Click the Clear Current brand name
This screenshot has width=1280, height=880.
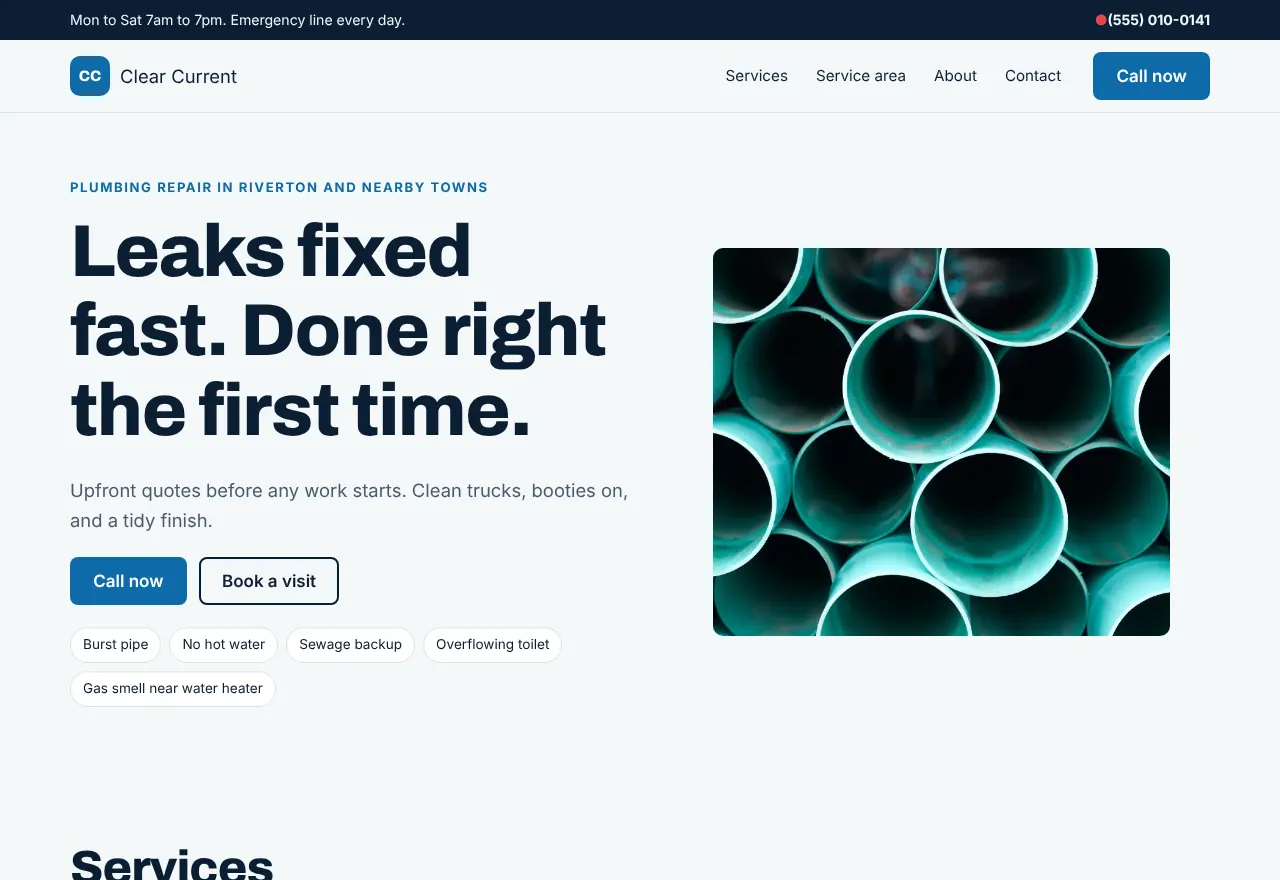click(179, 77)
